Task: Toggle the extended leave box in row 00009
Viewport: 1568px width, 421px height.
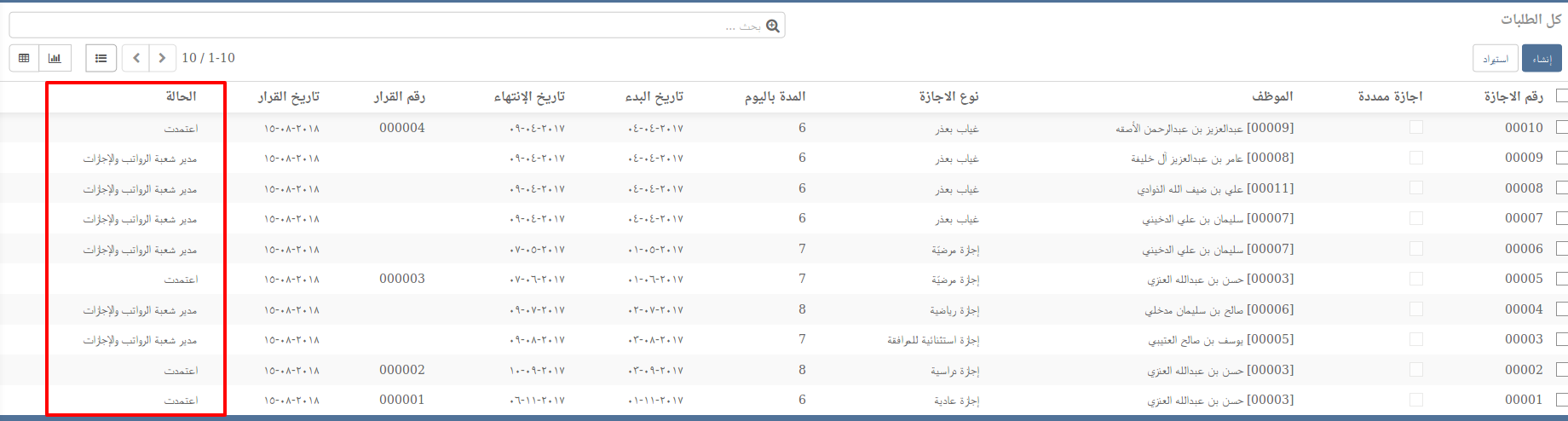Action: (1416, 158)
